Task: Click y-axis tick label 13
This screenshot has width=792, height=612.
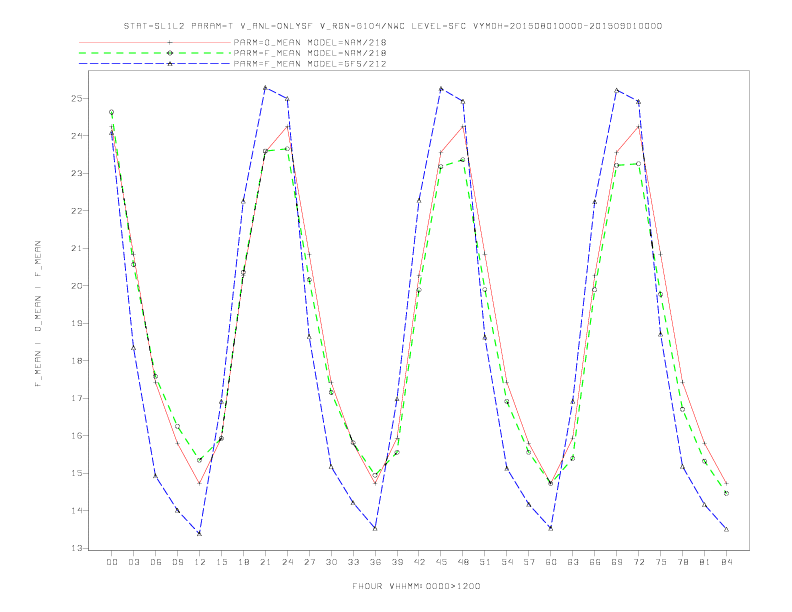Action: [77, 548]
